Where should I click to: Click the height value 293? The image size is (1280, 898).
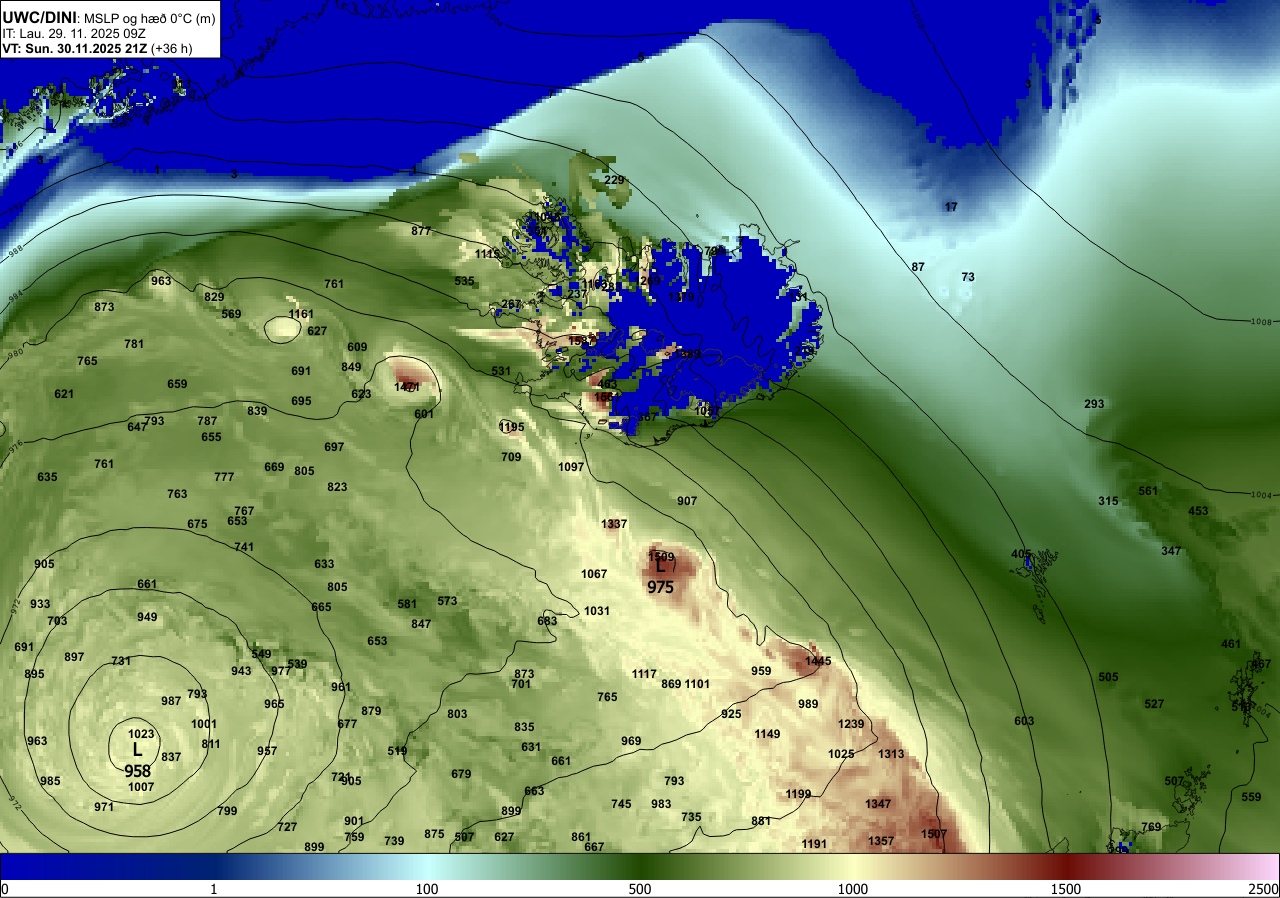tap(1094, 404)
